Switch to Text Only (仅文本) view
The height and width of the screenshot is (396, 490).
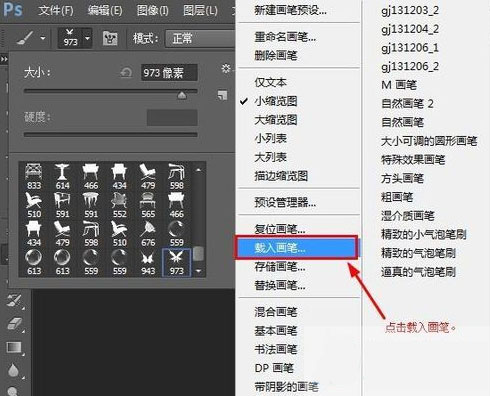tap(270, 82)
